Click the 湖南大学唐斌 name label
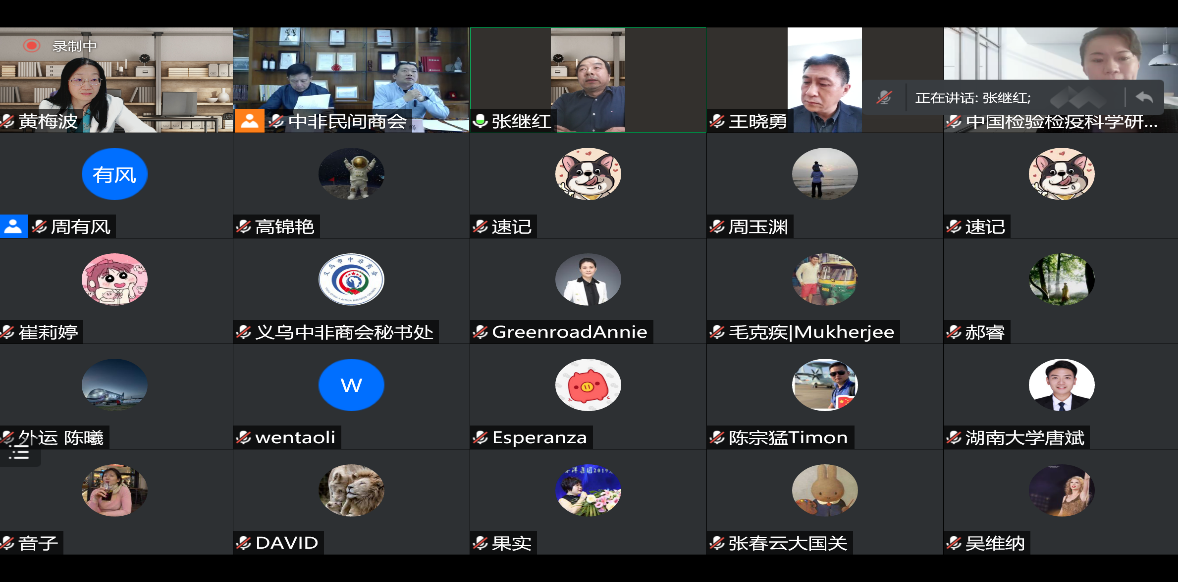The width and height of the screenshot is (1178, 582). click(x=1024, y=437)
